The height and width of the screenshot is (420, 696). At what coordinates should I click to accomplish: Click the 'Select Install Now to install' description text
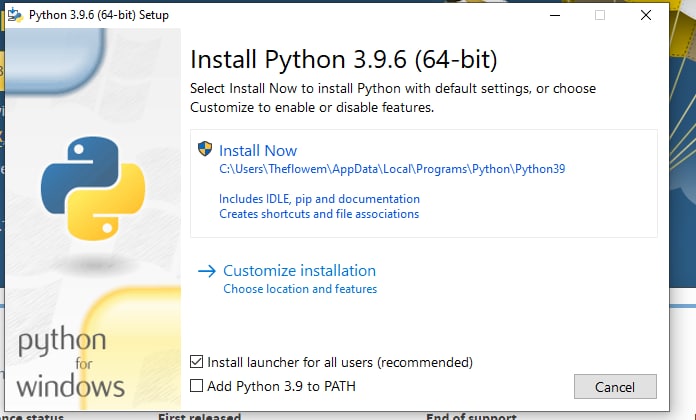click(393, 98)
